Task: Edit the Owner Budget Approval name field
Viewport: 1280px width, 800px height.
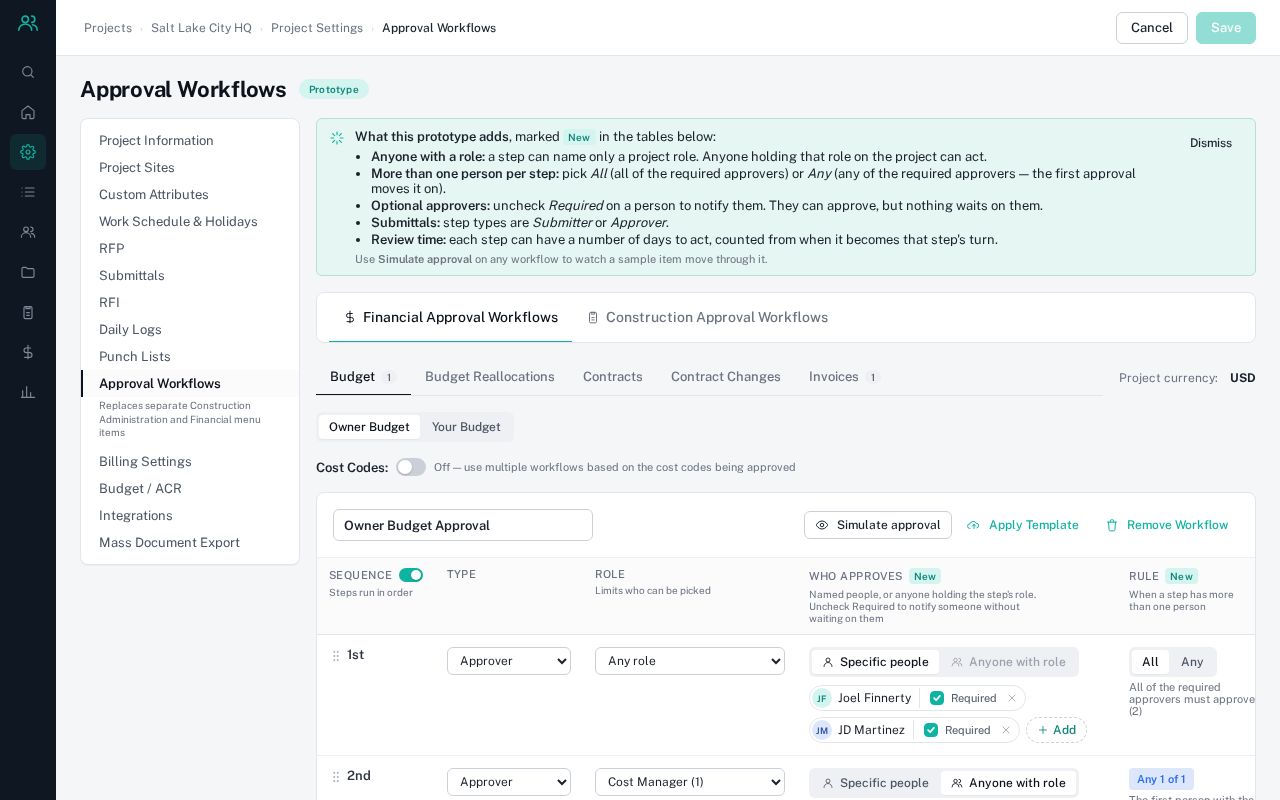Action: pyautogui.click(x=463, y=525)
